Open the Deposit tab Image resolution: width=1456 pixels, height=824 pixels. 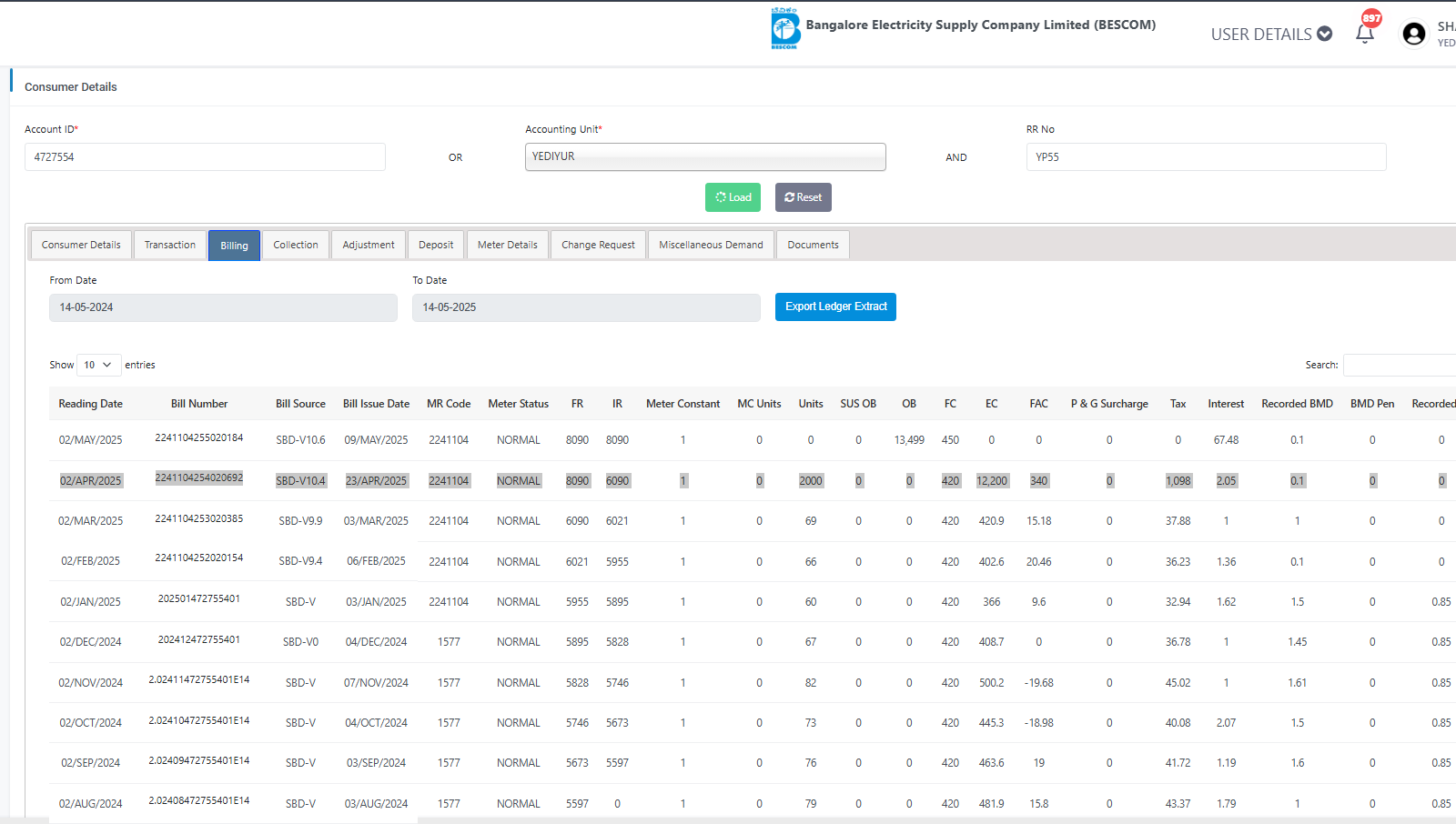(x=436, y=245)
